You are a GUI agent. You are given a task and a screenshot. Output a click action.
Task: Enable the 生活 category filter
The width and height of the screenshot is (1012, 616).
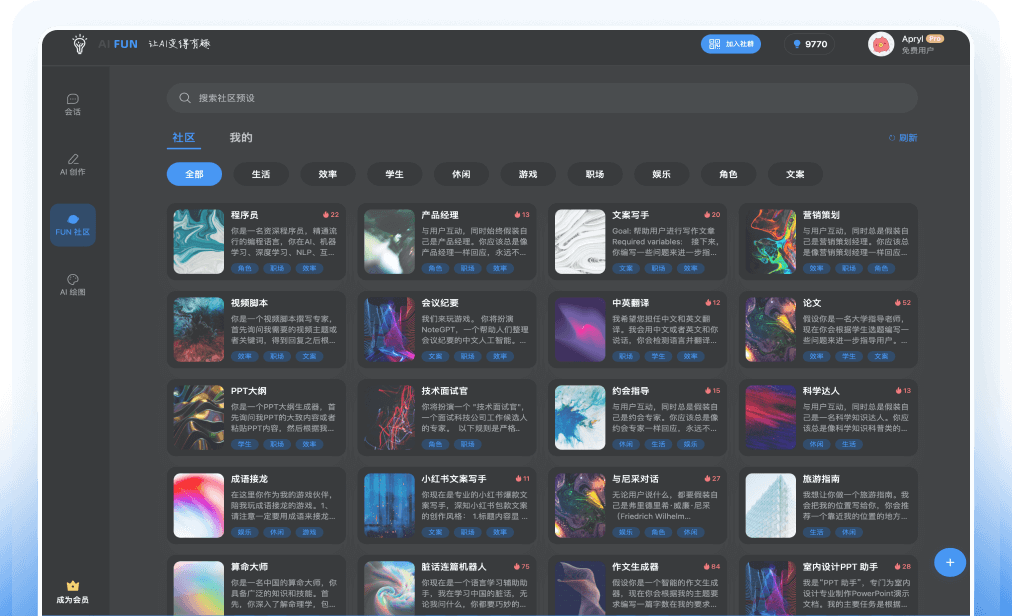(x=261, y=174)
